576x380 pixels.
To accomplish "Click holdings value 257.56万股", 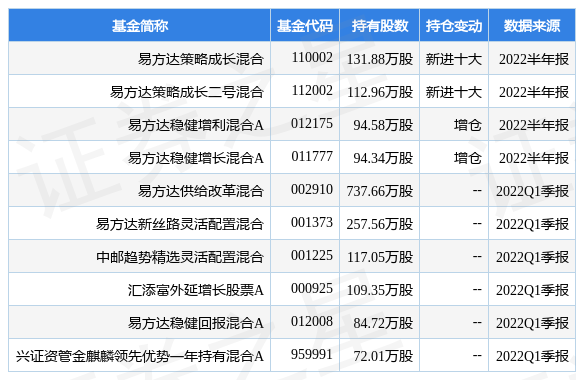I will point(380,224).
